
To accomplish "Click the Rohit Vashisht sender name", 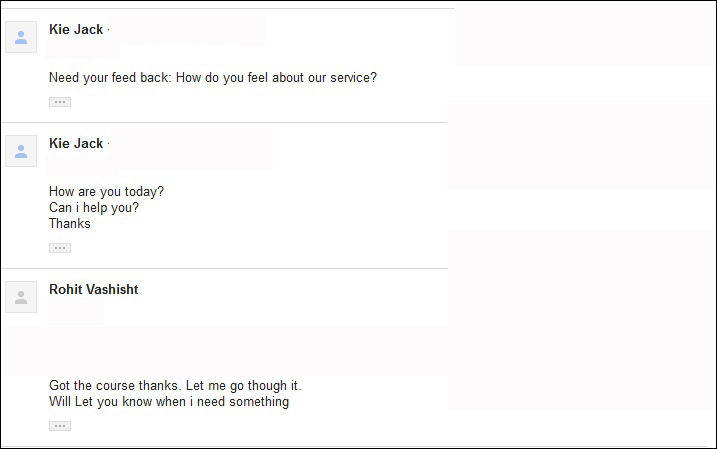I will pos(94,289).
